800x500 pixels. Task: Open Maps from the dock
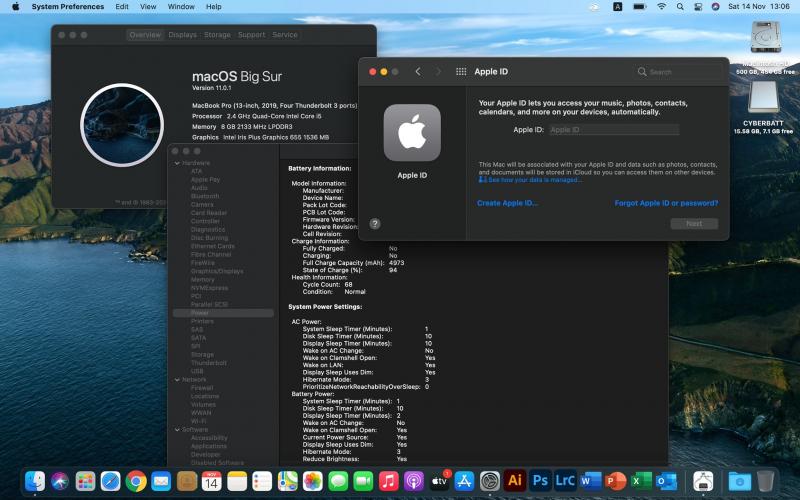click(x=287, y=481)
